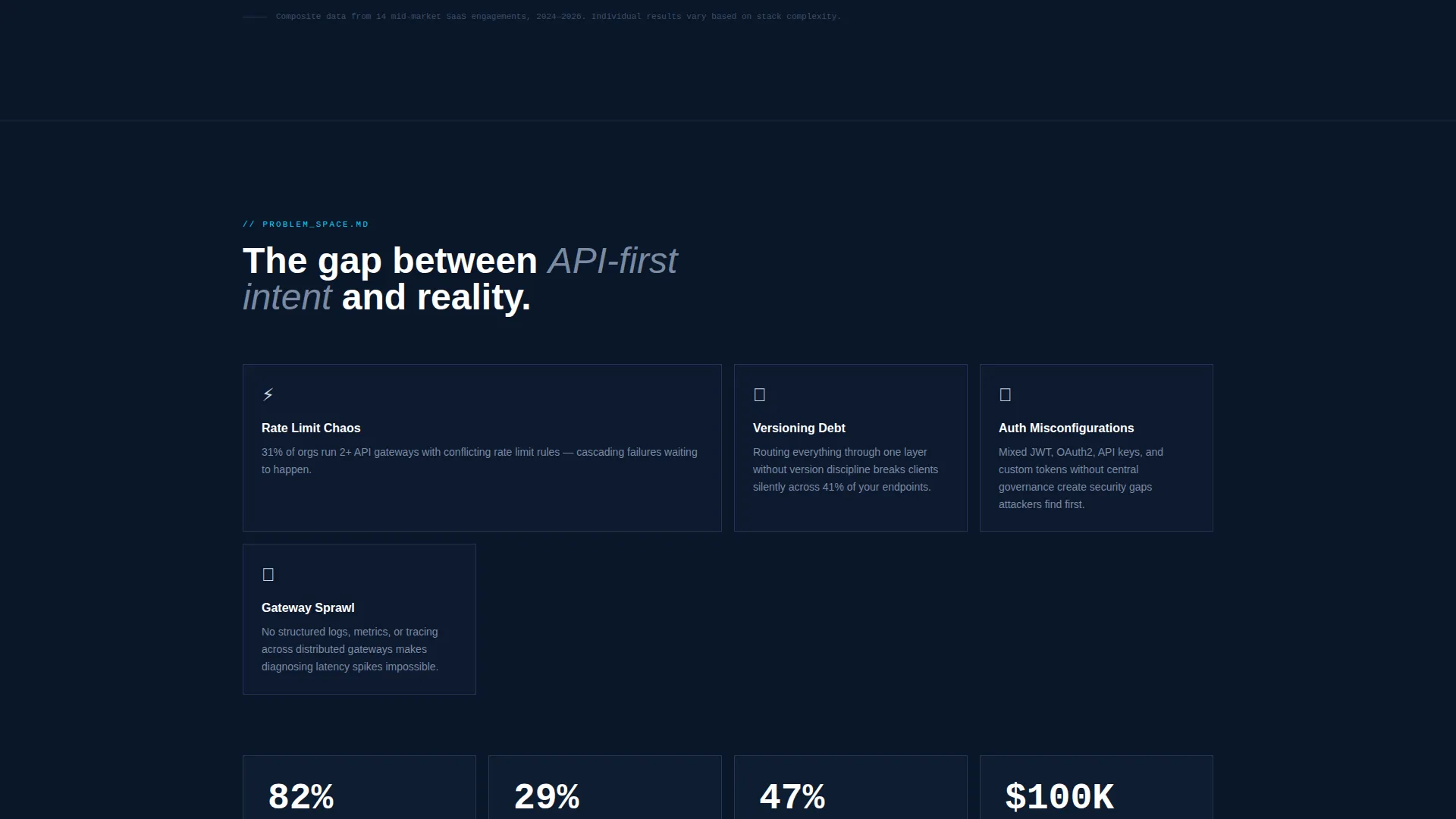Screen dimensions: 1456x819
Task: Click the 'Routing everything through one layer' description
Action: click(846, 469)
